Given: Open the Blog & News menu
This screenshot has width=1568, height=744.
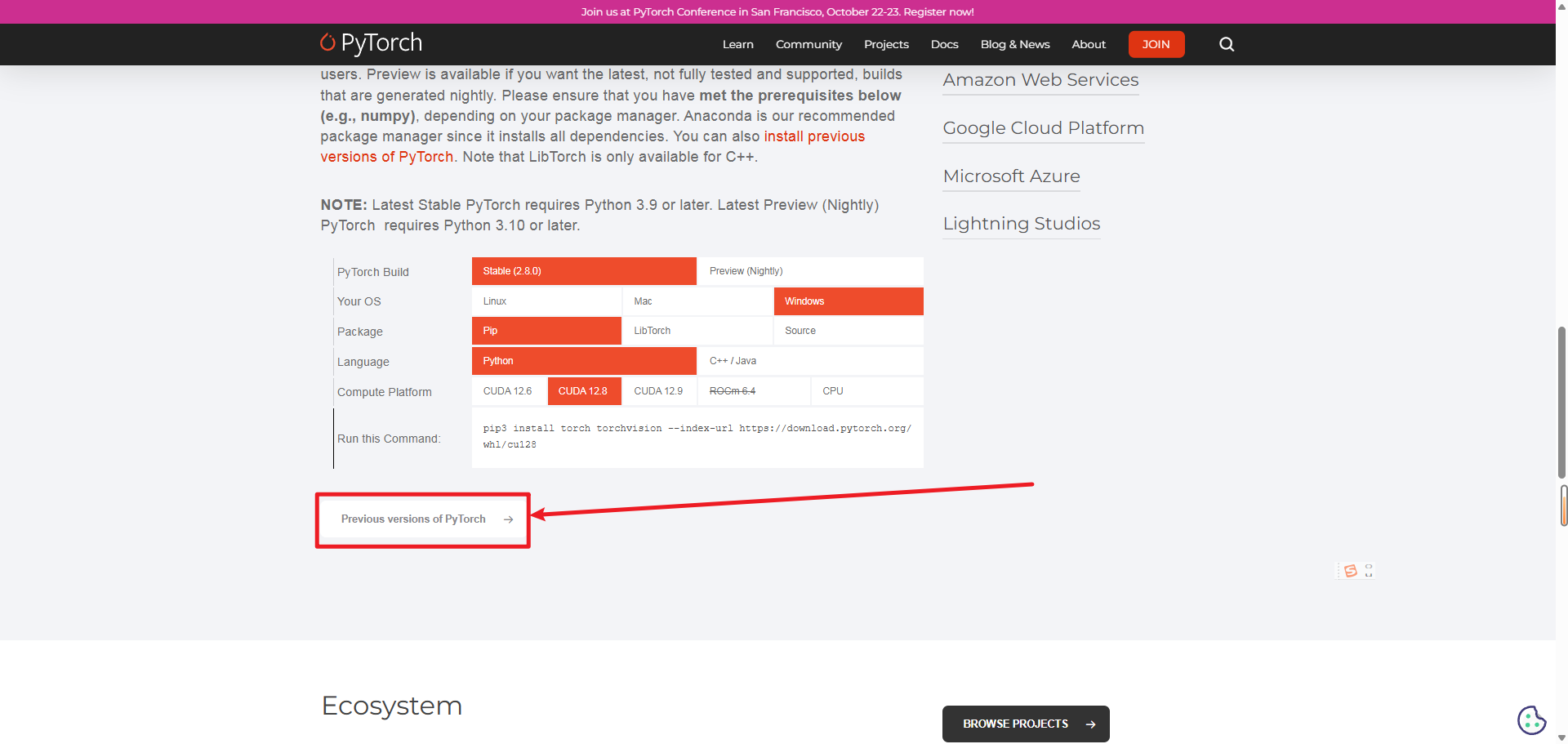Looking at the screenshot, I should coord(1015,44).
